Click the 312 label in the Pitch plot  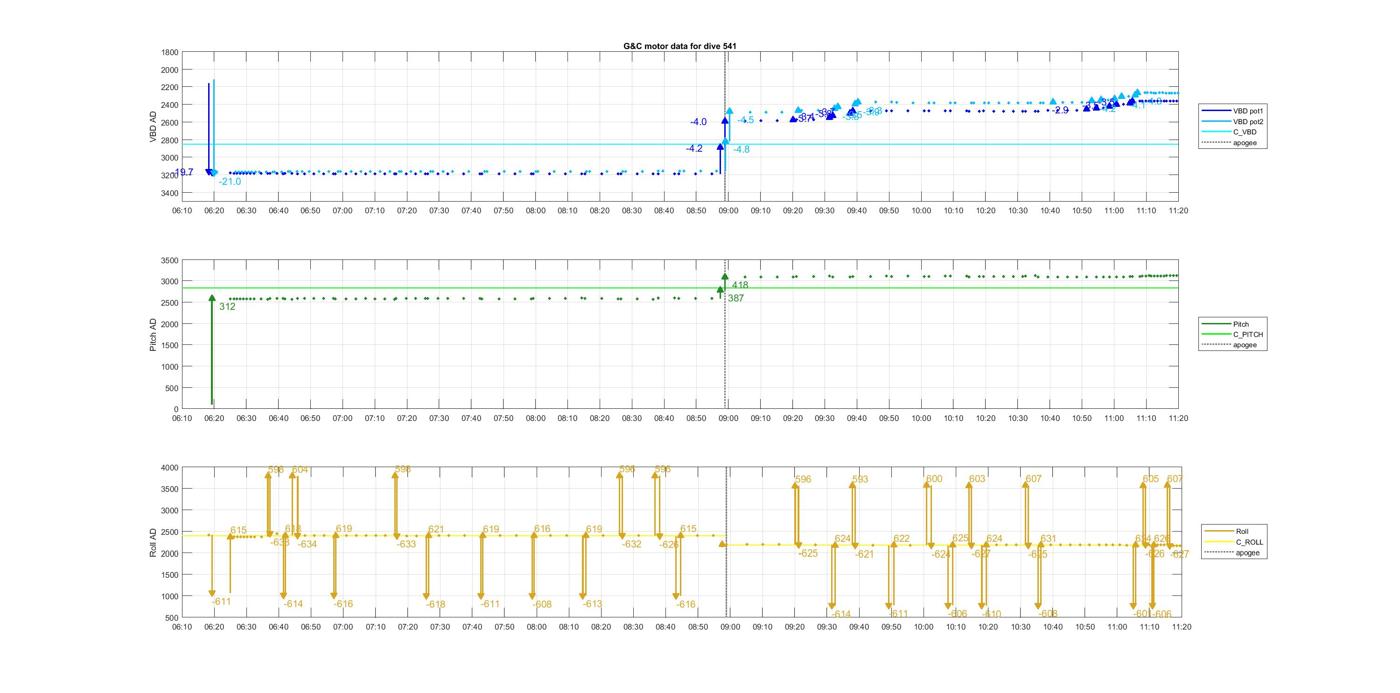click(x=227, y=307)
